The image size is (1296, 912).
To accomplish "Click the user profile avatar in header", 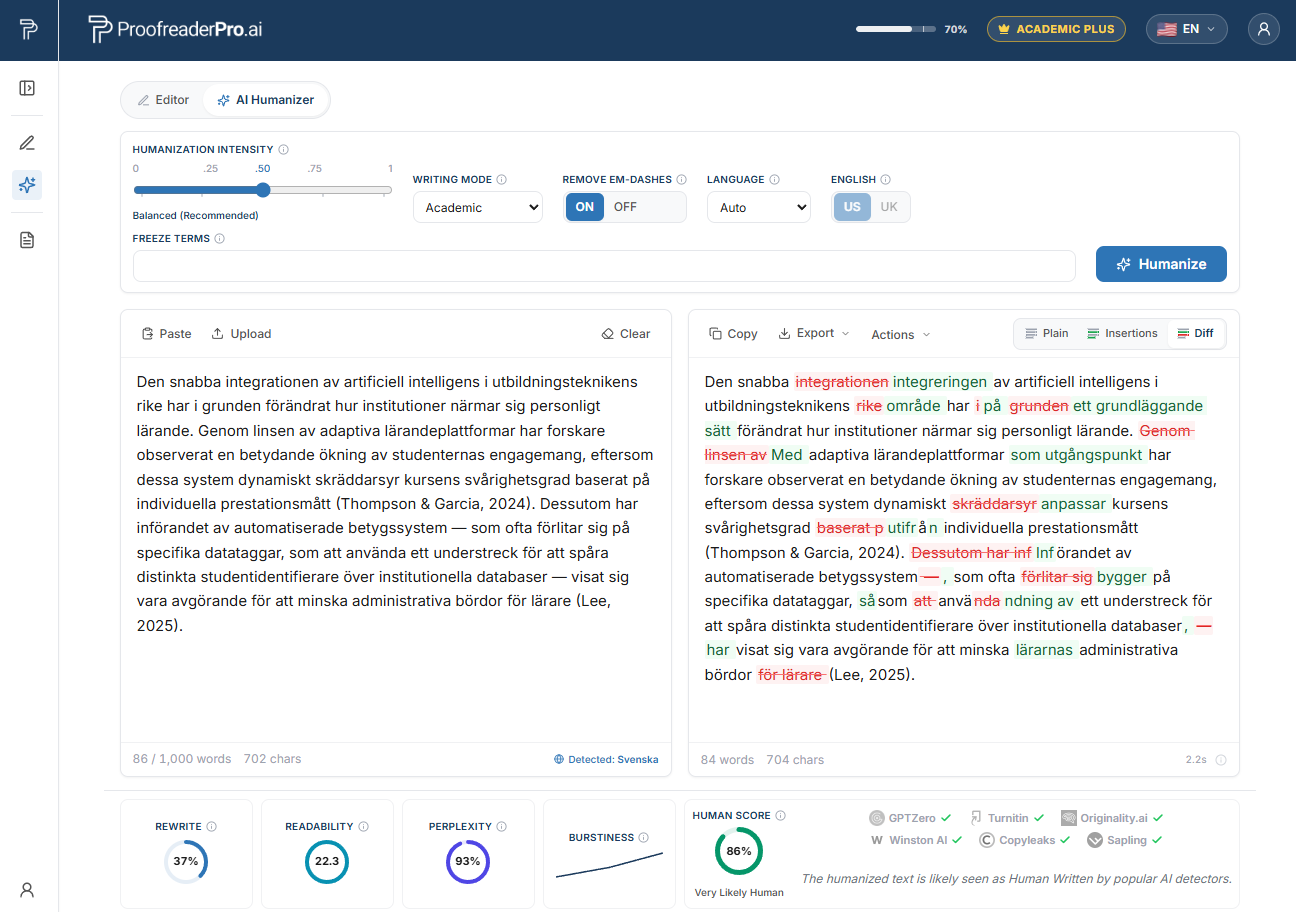I will click(x=1264, y=29).
